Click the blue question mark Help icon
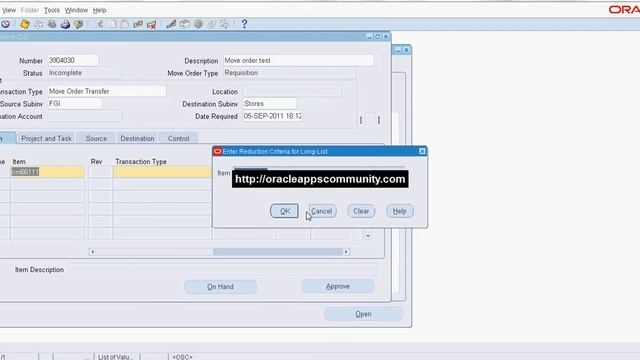 (x=244, y=24)
